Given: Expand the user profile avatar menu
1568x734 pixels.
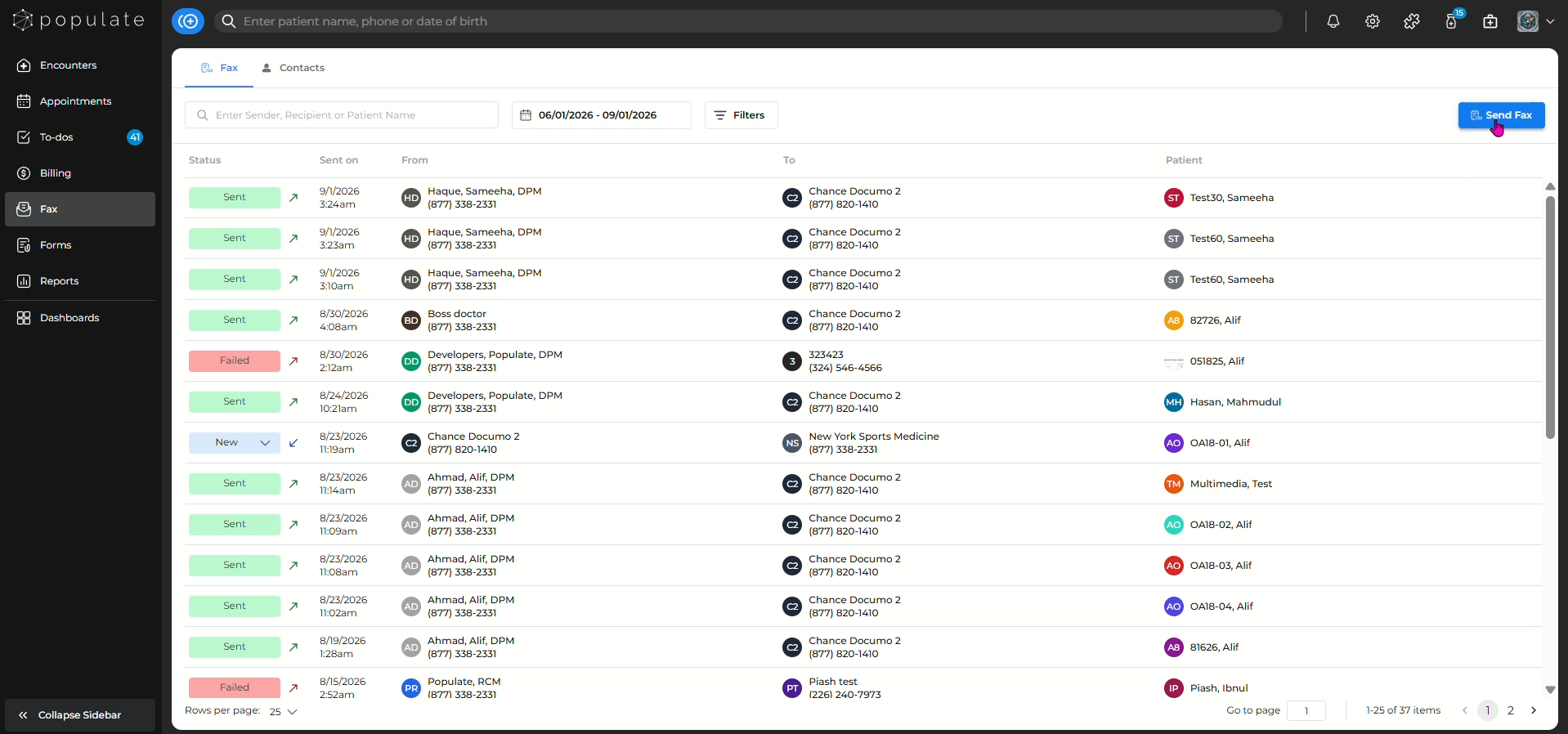Looking at the screenshot, I should click(1536, 22).
